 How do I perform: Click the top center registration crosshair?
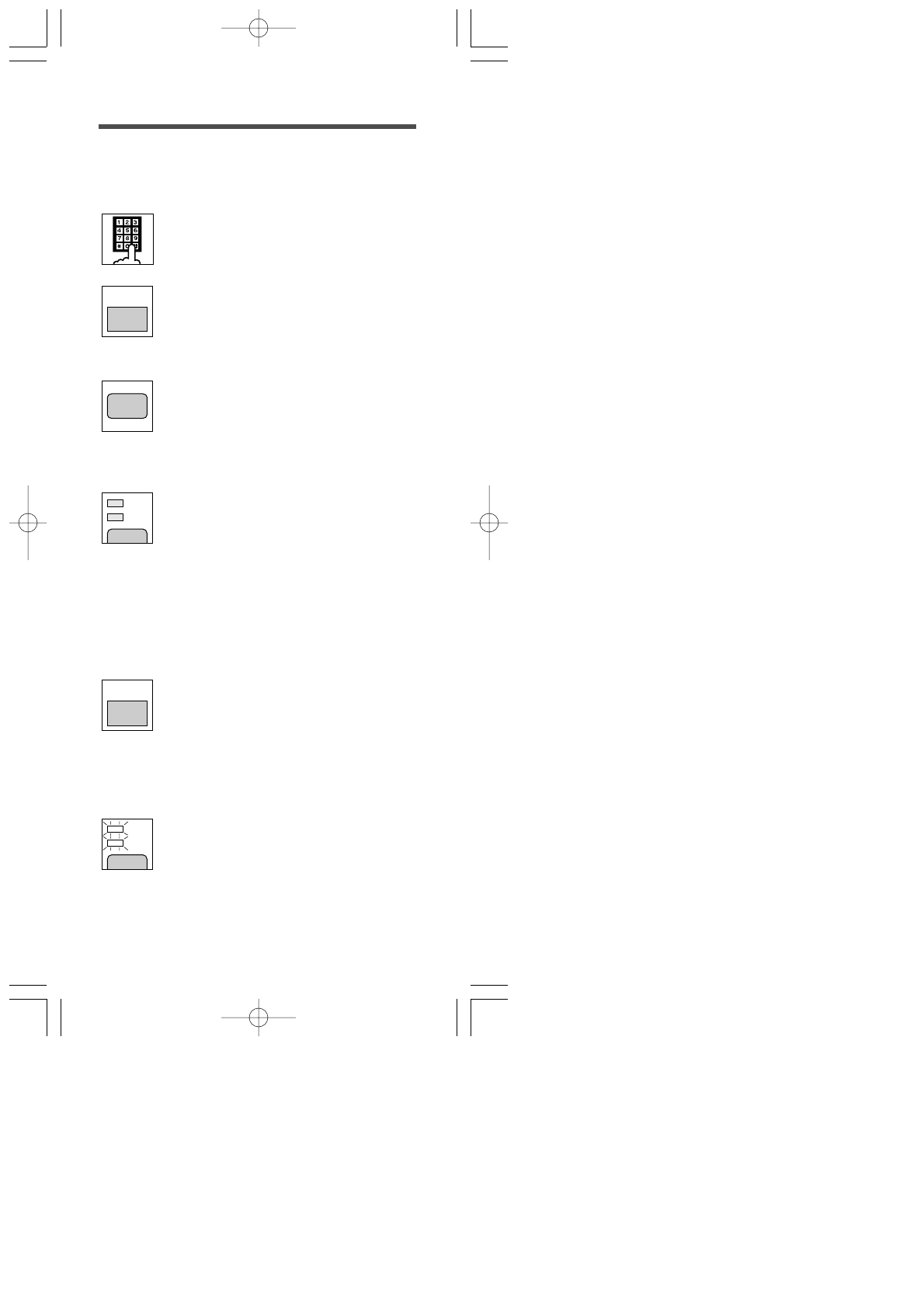pos(259,28)
